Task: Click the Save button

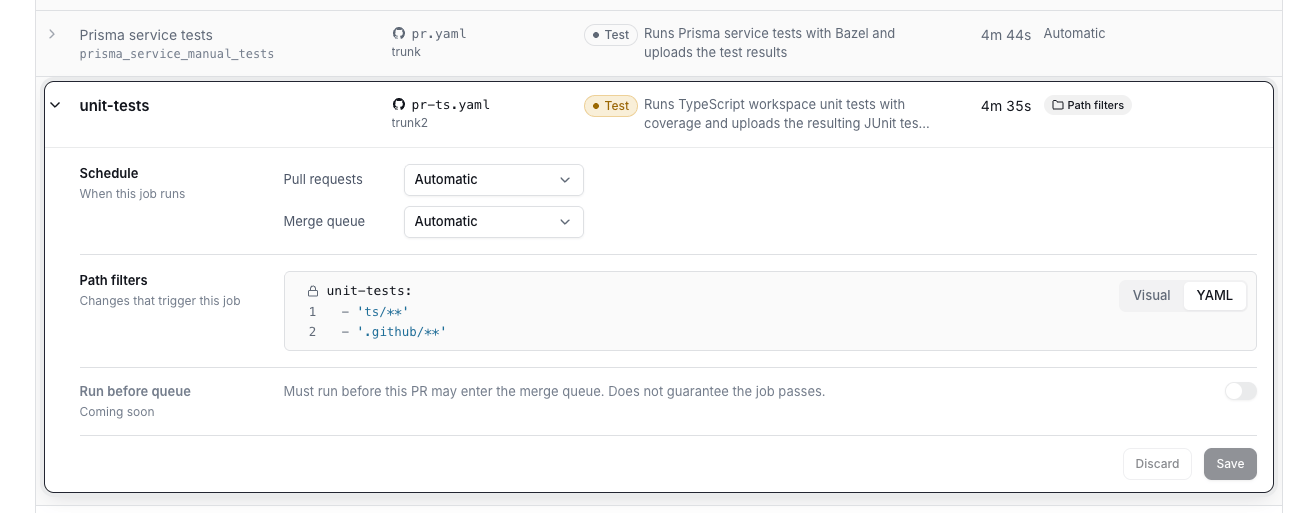Action: click(x=1230, y=464)
